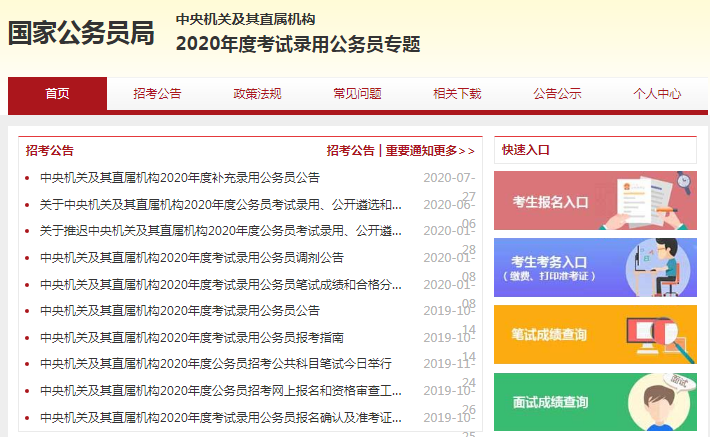Open the 个人中心 tab
Image resolution: width=710 pixels, height=437 pixels.
657,94
